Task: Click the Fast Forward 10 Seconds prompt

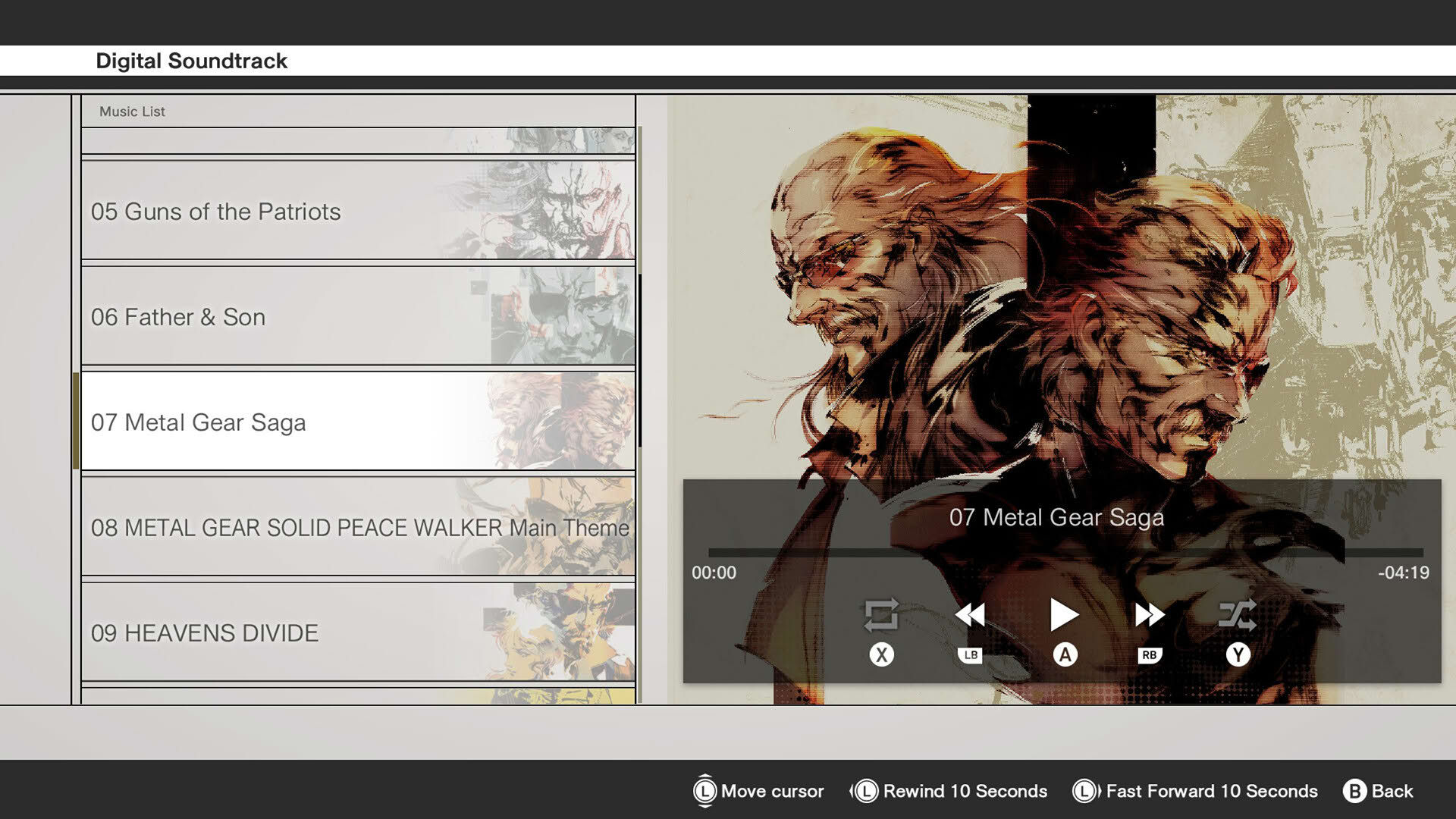Action: click(1195, 791)
